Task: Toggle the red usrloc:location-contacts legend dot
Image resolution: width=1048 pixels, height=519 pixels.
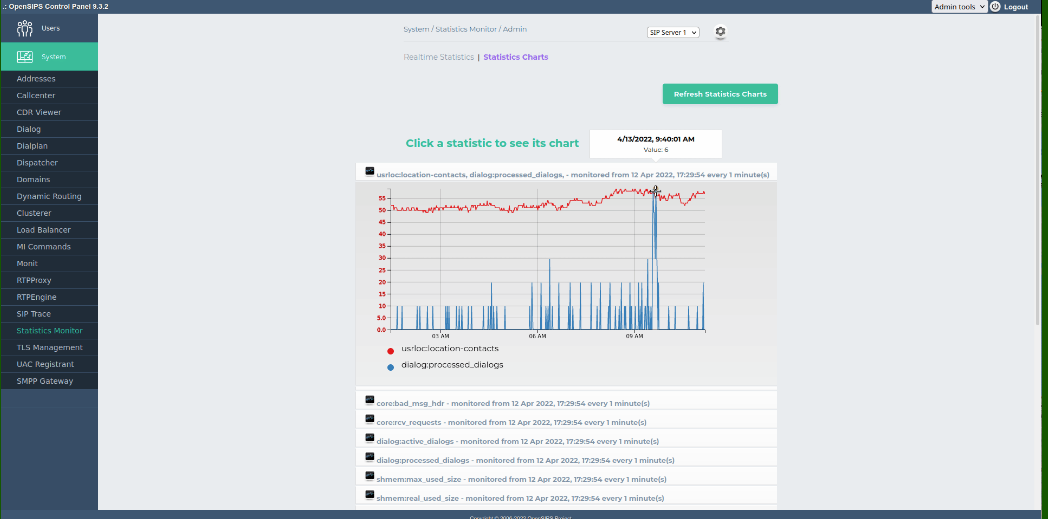Action: coord(390,351)
